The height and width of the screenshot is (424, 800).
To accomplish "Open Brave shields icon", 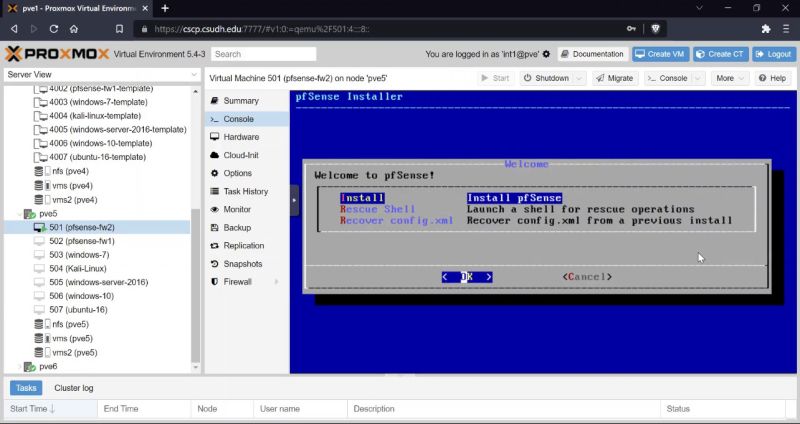I will click(x=656, y=29).
